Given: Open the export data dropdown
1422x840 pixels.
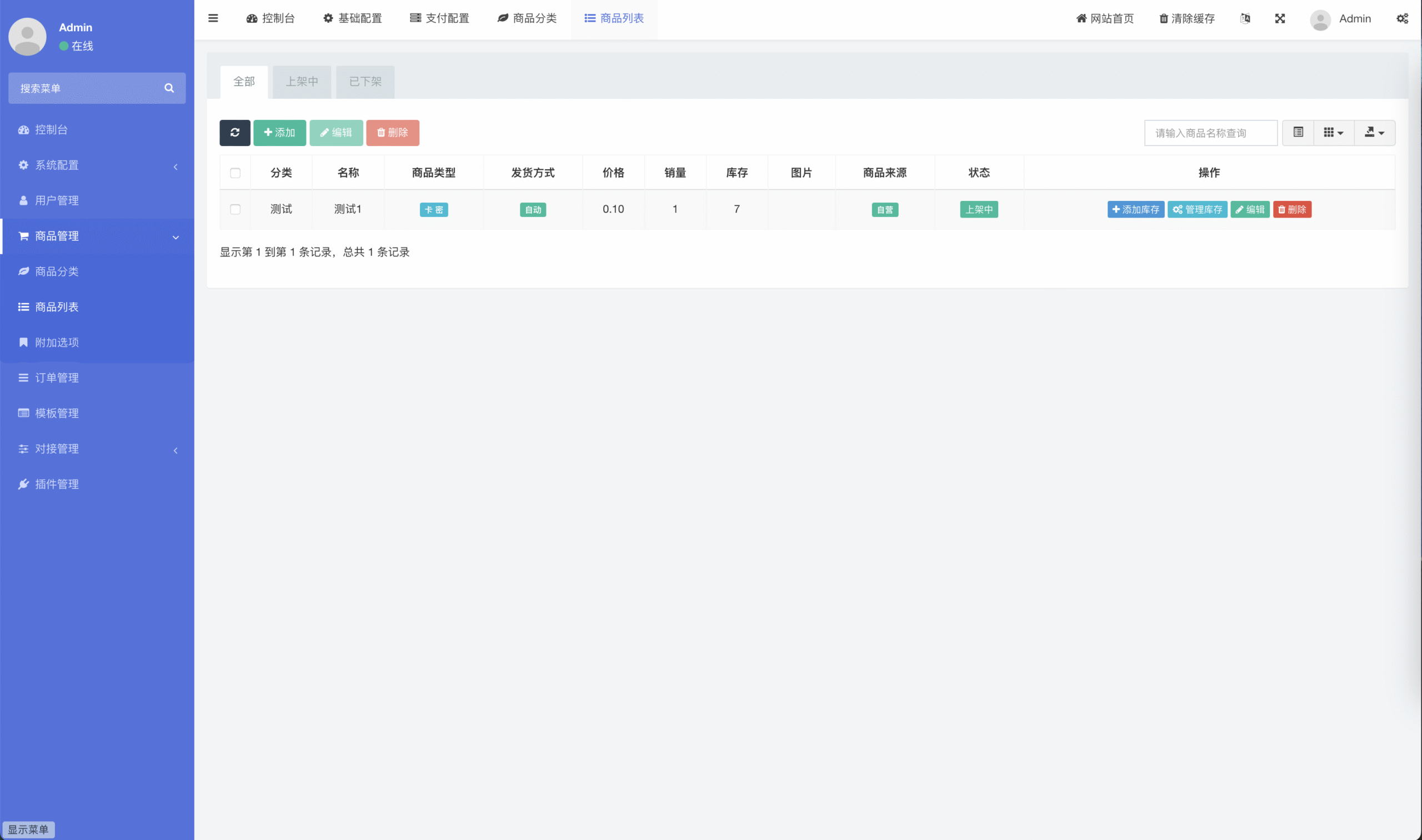Looking at the screenshot, I should (x=1374, y=133).
